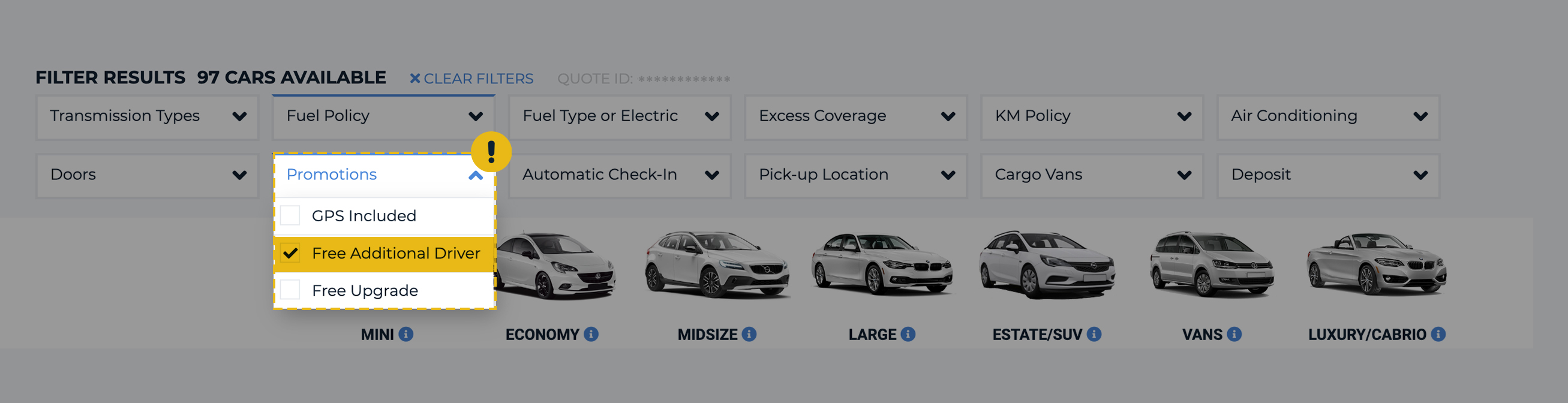Enable the GPS Included checkbox
1568x403 pixels.
tap(291, 215)
